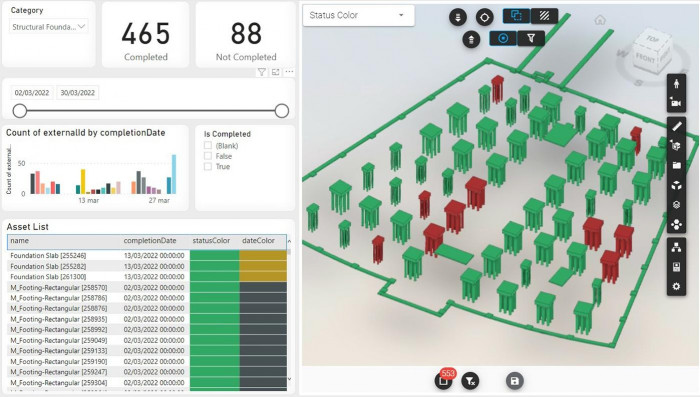Viewport: 700px width, 397px height.
Task: Check the True checkbox
Action: coord(208,167)
